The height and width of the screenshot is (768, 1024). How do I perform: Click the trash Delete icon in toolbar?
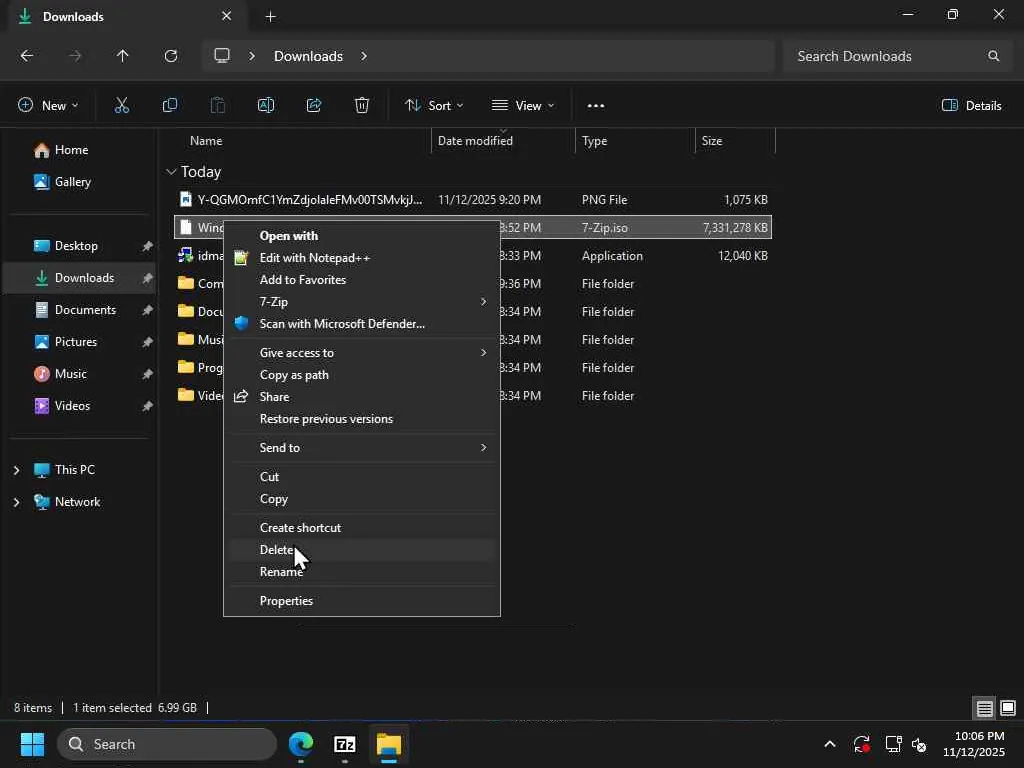click(x=362, y=105)
